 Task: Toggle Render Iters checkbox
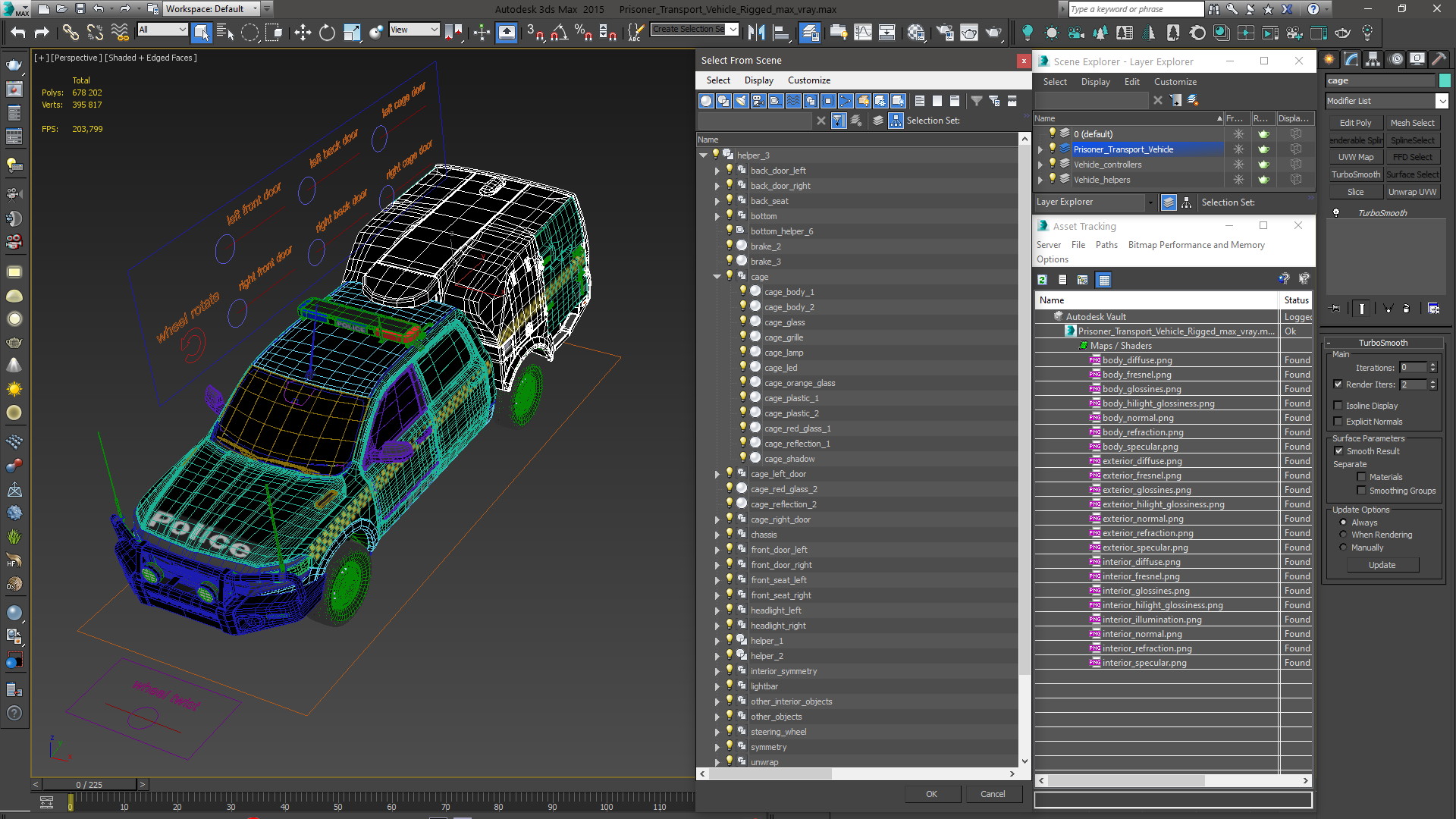coord(1338,384)
